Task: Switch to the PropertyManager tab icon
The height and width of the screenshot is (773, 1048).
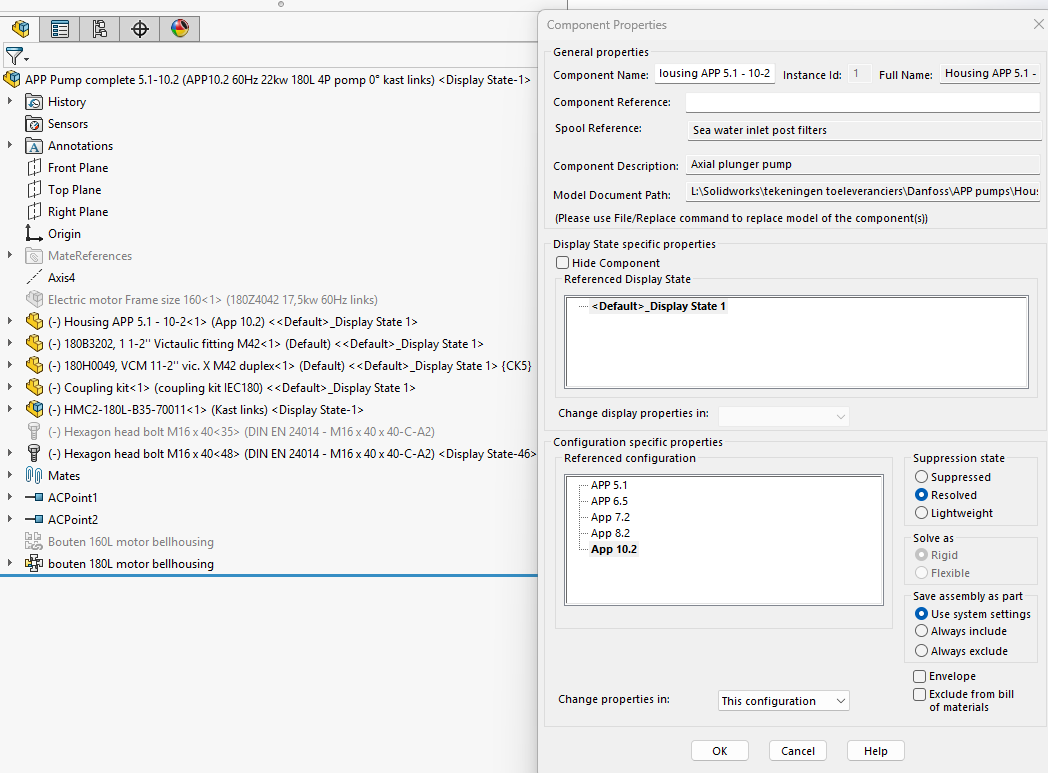Action: [60, 29]
